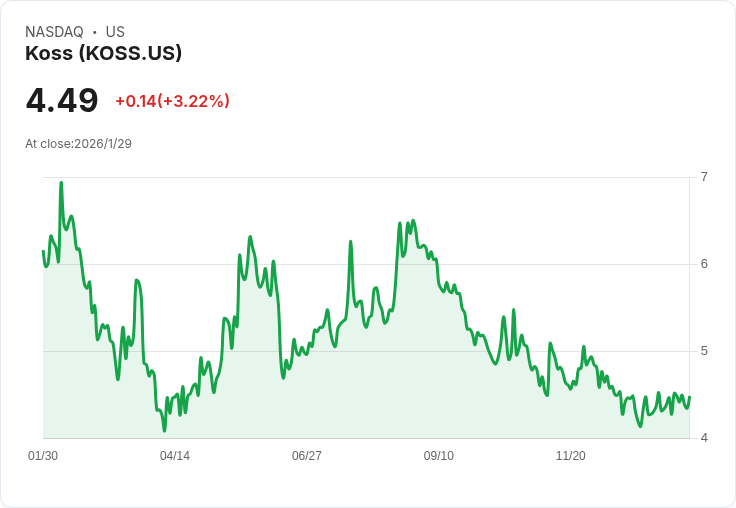
Task: Click the price peak just before 09/10
Action: pyautogui.click(x=413, y=220)
